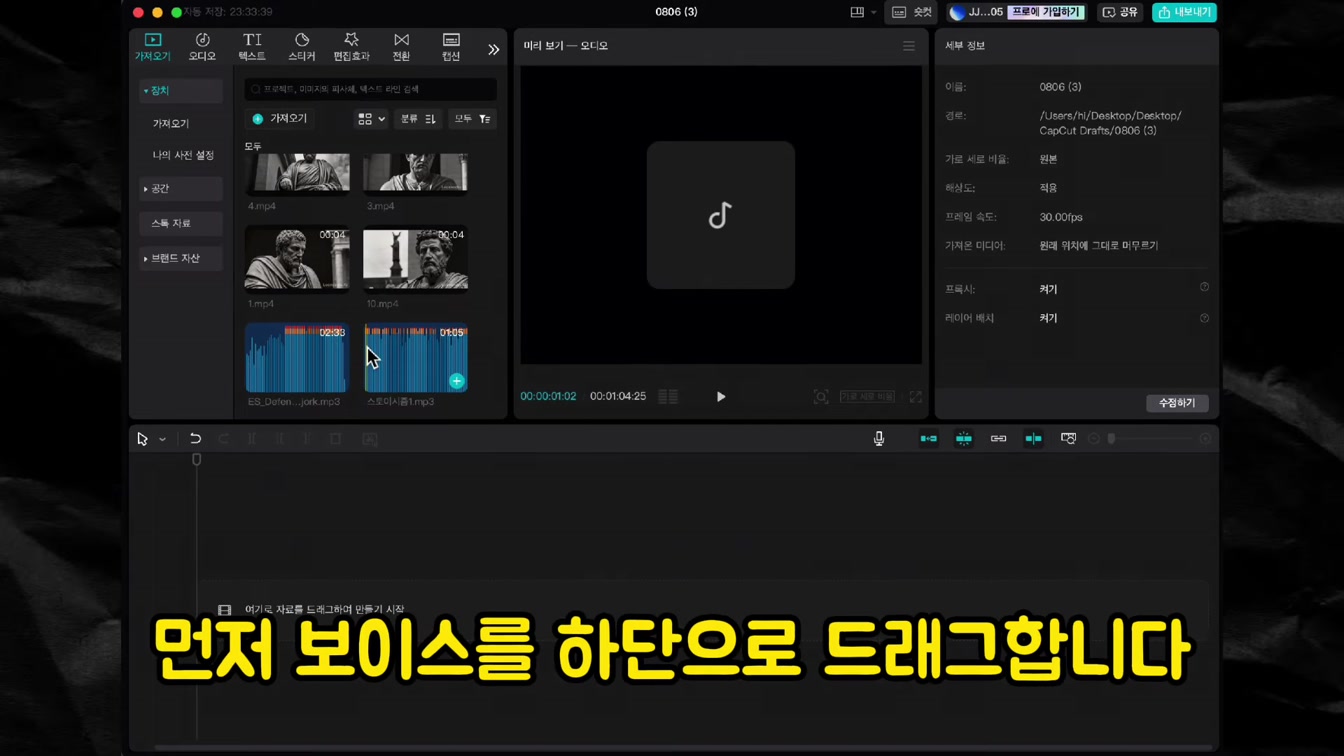1344x756 pixels.
Task: Expand the 공간 sidebar section
Action: [x=180, y=189]
